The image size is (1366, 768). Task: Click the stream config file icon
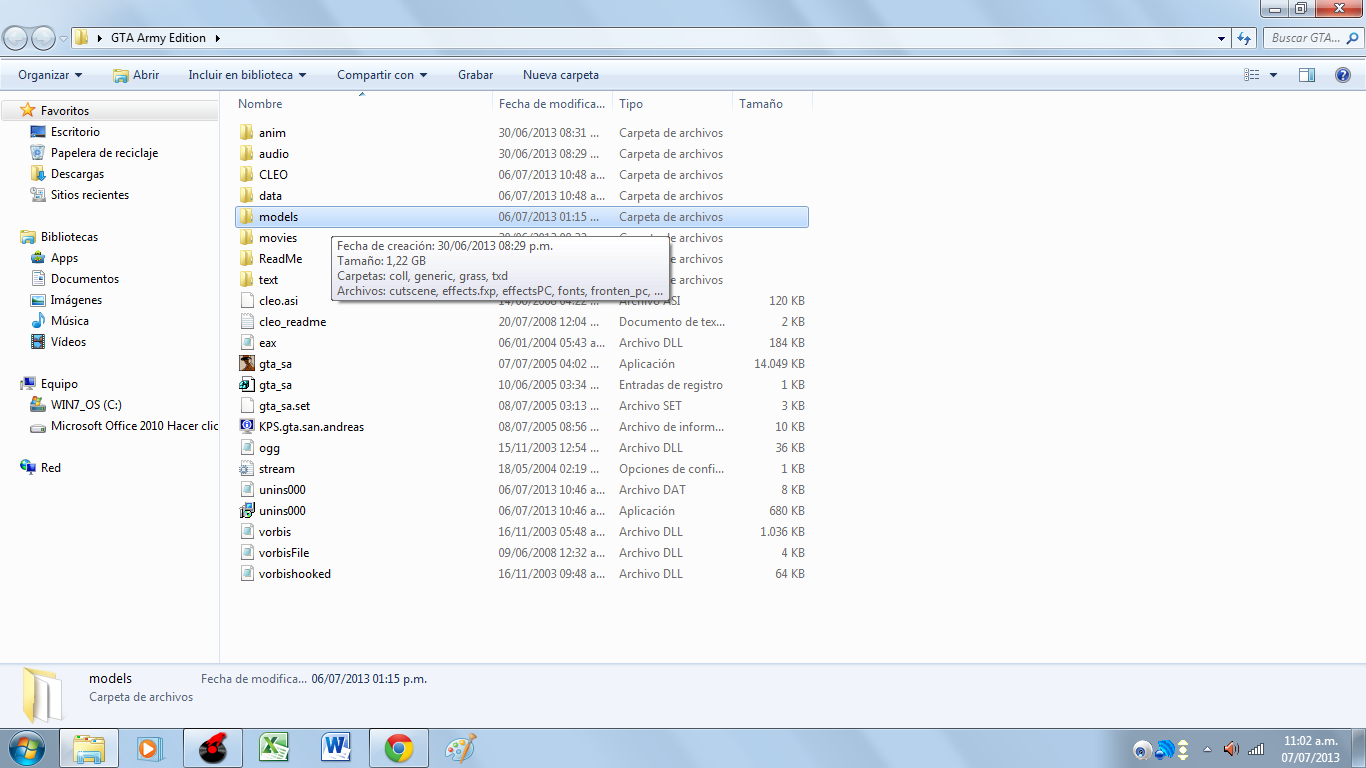point(247,469)
